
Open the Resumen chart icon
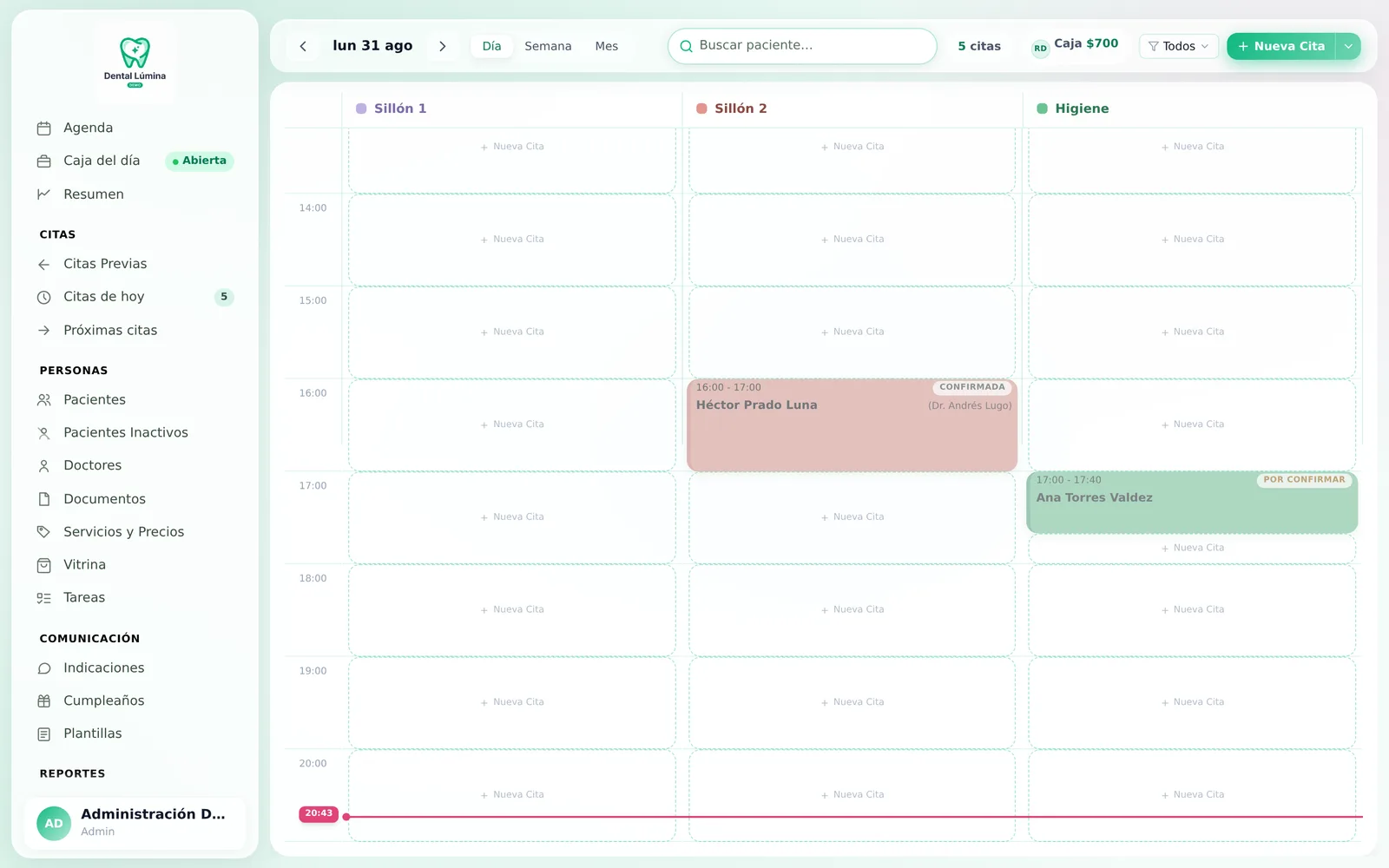pos(44,194)
